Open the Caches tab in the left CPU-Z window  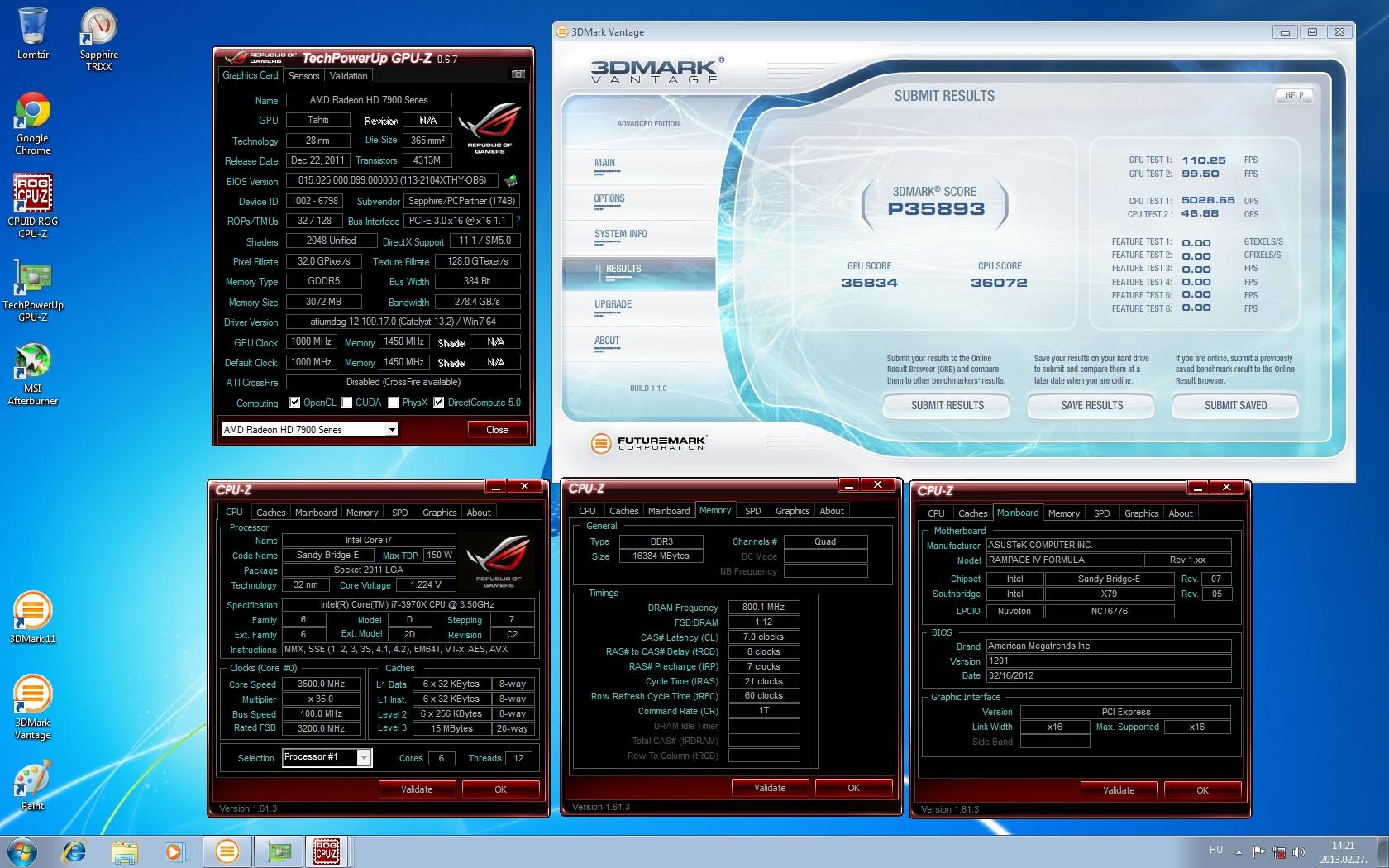pyautogui.click(x=270, y=513)
